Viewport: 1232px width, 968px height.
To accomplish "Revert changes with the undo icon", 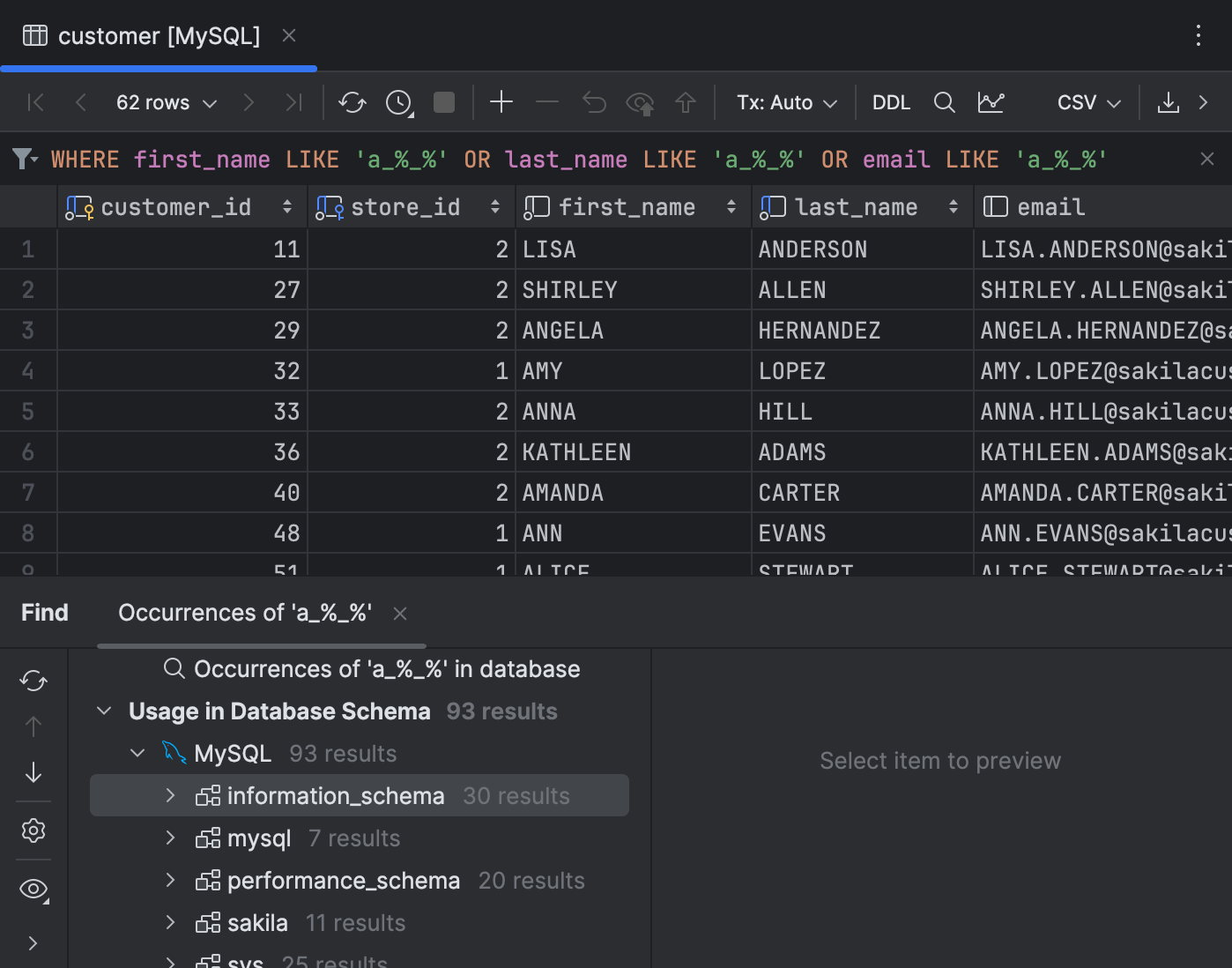I will click(593, 102).
